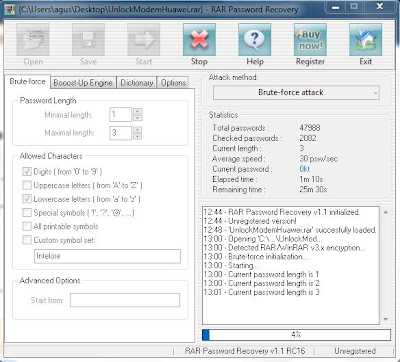Toggle Lowercase letters checkbox

coord(27,199)
